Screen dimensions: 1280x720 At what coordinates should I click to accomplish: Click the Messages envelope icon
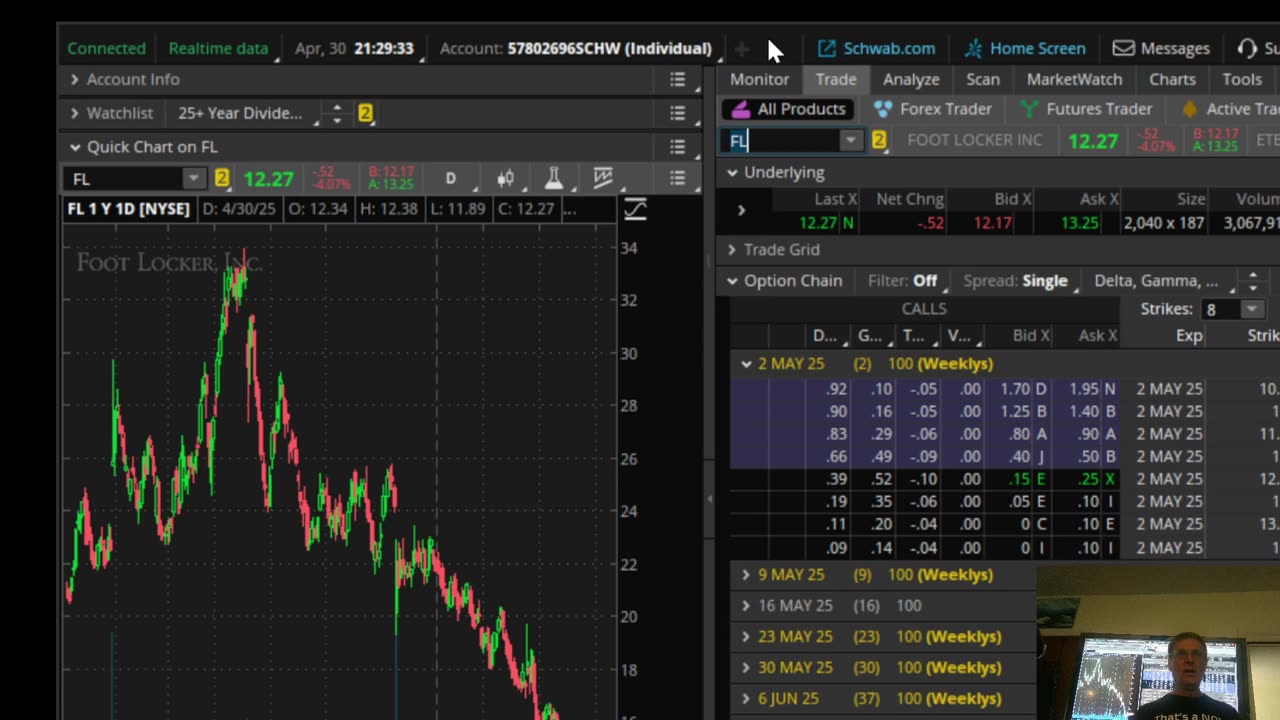(x=1123, y=48)
